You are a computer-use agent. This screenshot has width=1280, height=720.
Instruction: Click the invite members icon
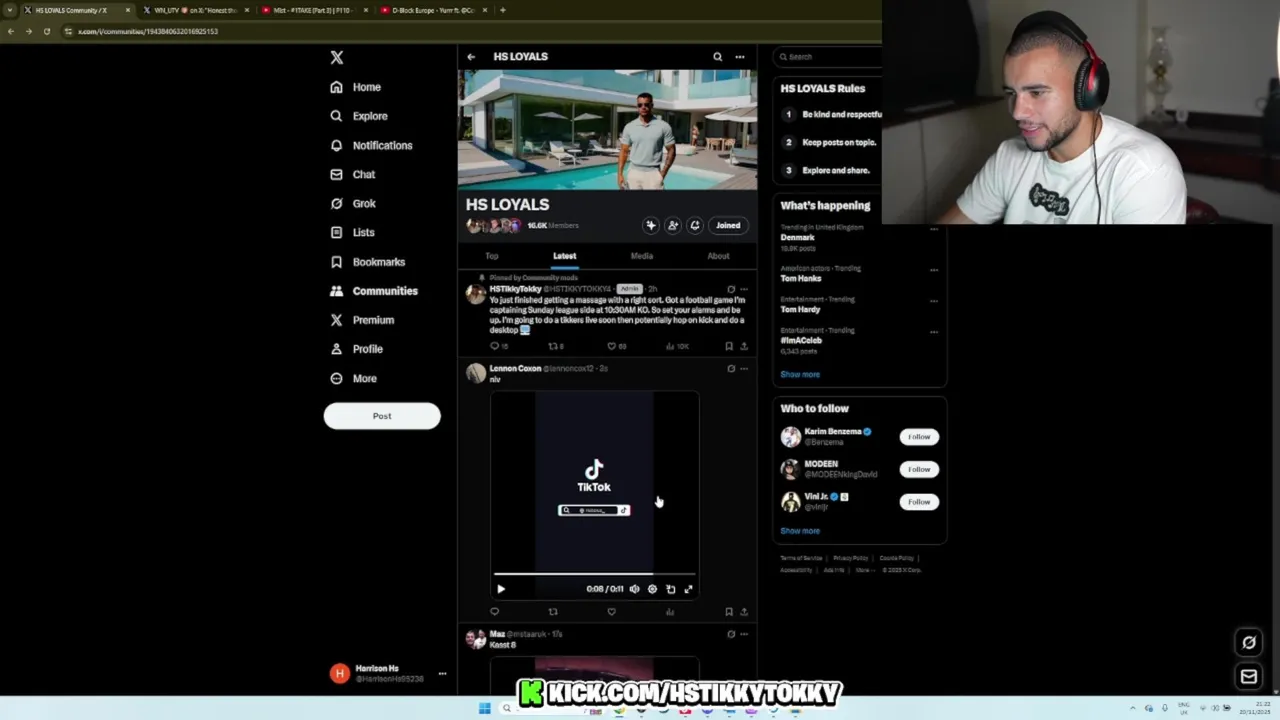(x=673, y=225)
